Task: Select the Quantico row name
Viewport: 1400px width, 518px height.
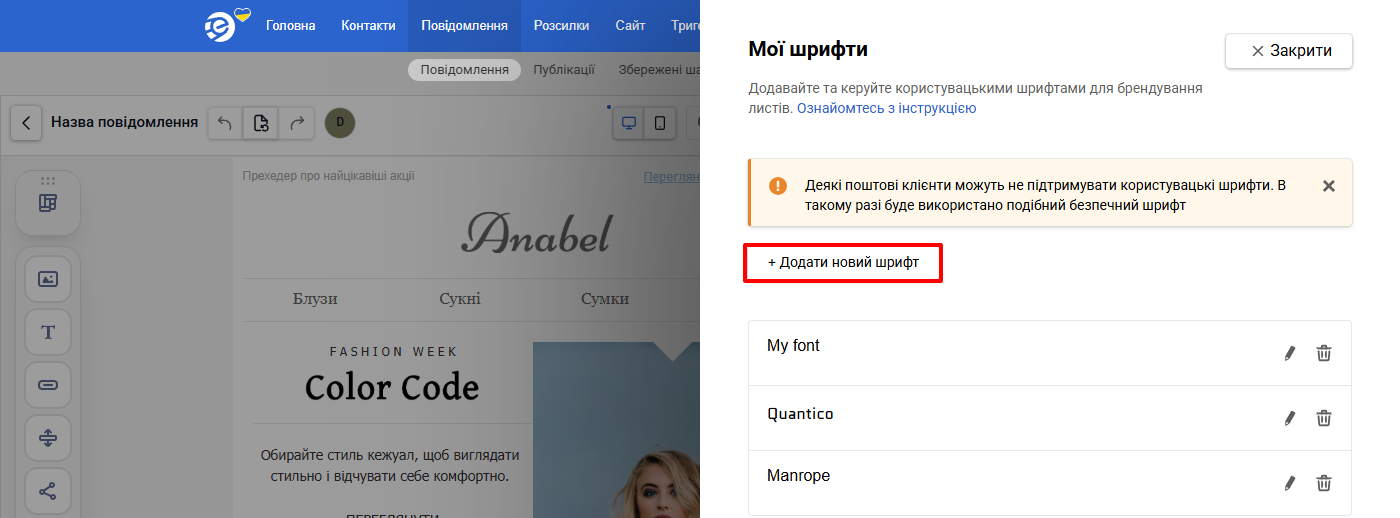Action: pos(800,414)
